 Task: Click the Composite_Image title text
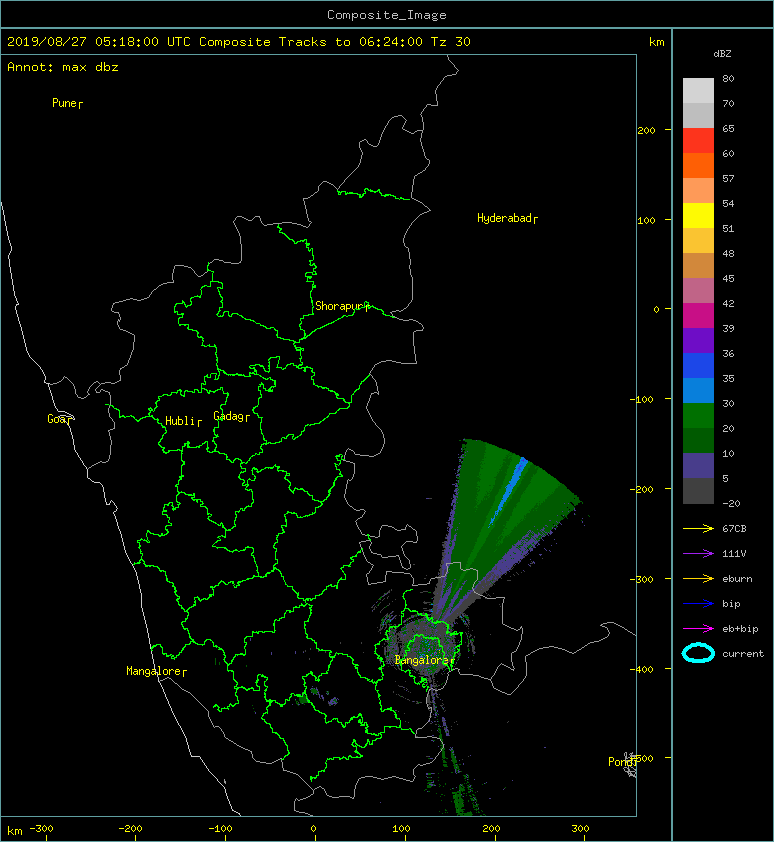pos(387,15)
